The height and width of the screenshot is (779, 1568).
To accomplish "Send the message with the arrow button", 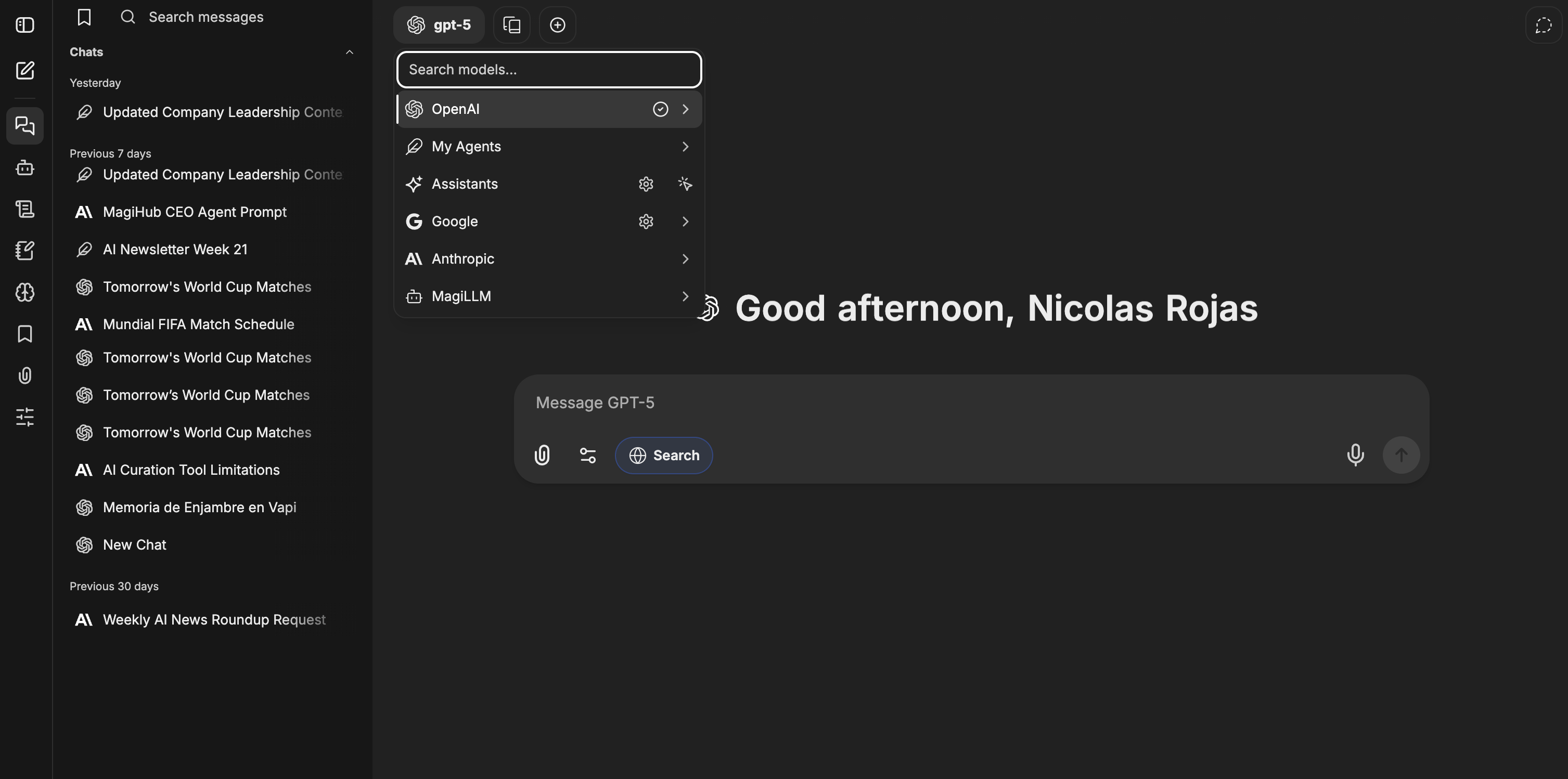I will [x=1401, y=455].
